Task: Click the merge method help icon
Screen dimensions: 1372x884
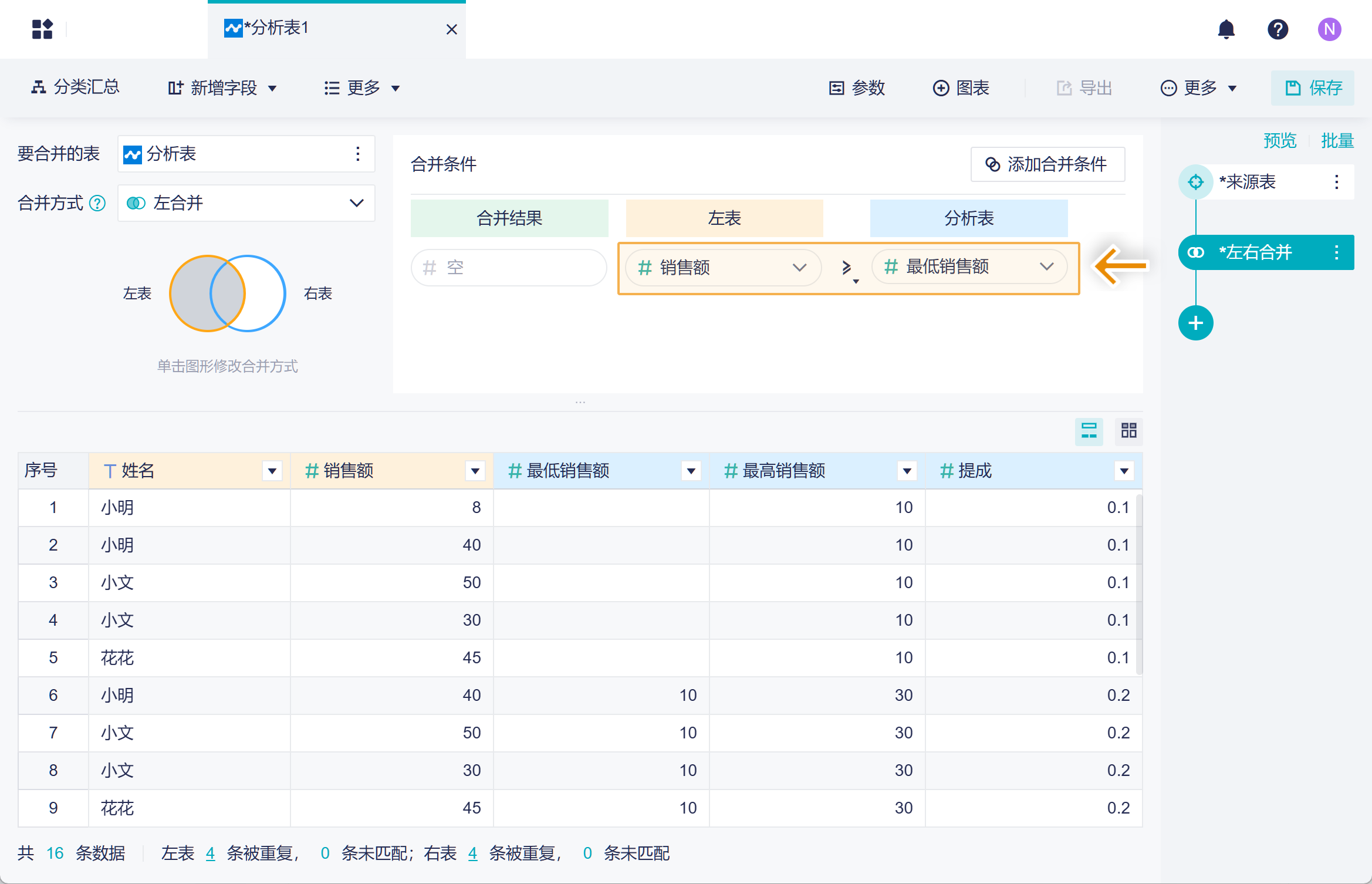Action: pos(97,204)
